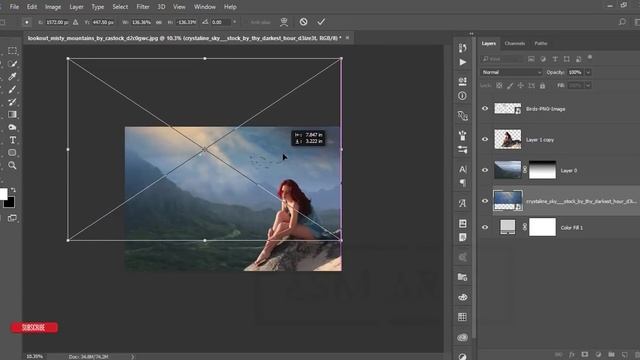This screenshot has width=640, height=360.
Task: Close the lookout_misty_mountains document tab
Action: tap(347, 38)
